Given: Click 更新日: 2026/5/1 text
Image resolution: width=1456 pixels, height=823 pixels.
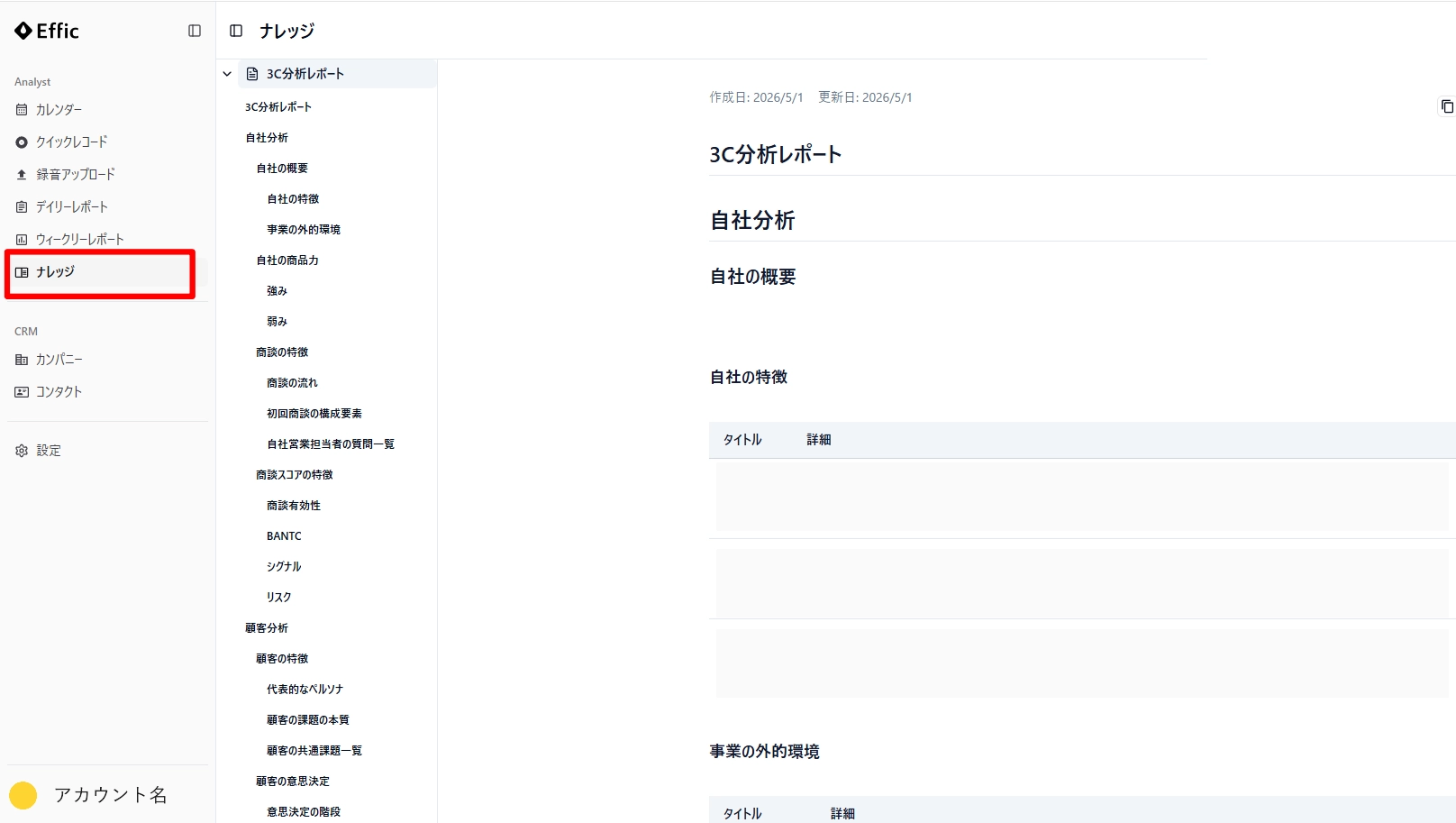Looking at the screenshot, I should [865, 97].
